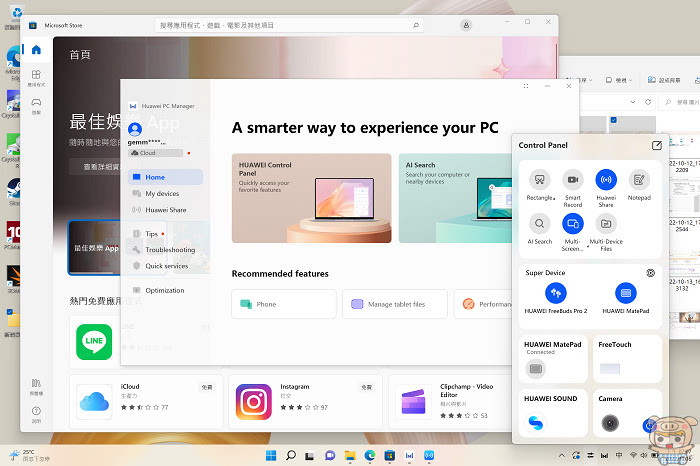Click Microsoft Store search magnifier icon
This screenshot has width=700, height=466.
(416, 25)
